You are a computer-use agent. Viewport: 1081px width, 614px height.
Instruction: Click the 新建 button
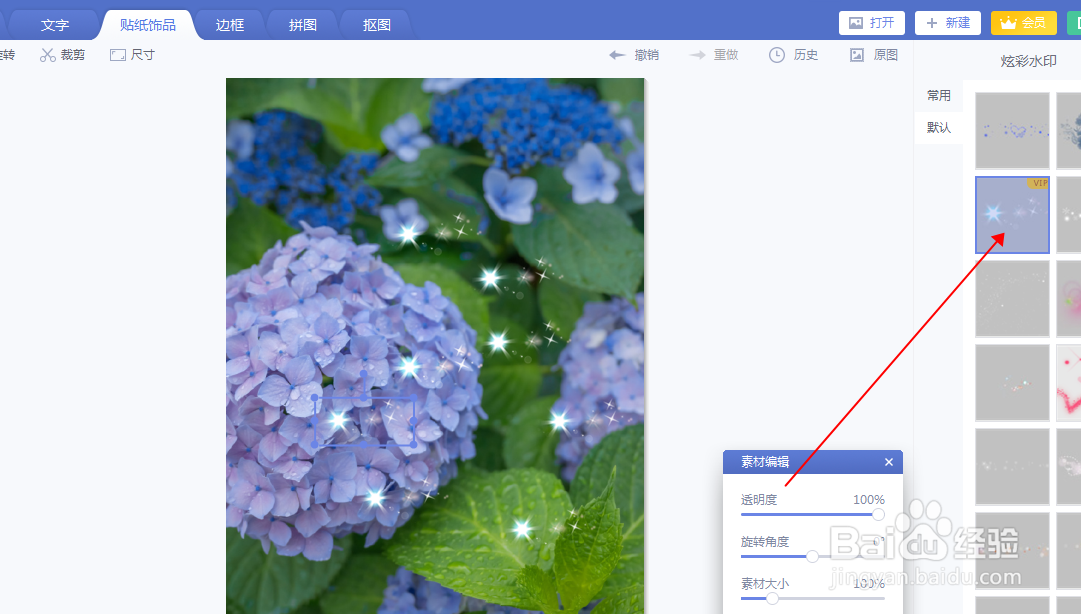pyautogui.click(x=947, y=23)
